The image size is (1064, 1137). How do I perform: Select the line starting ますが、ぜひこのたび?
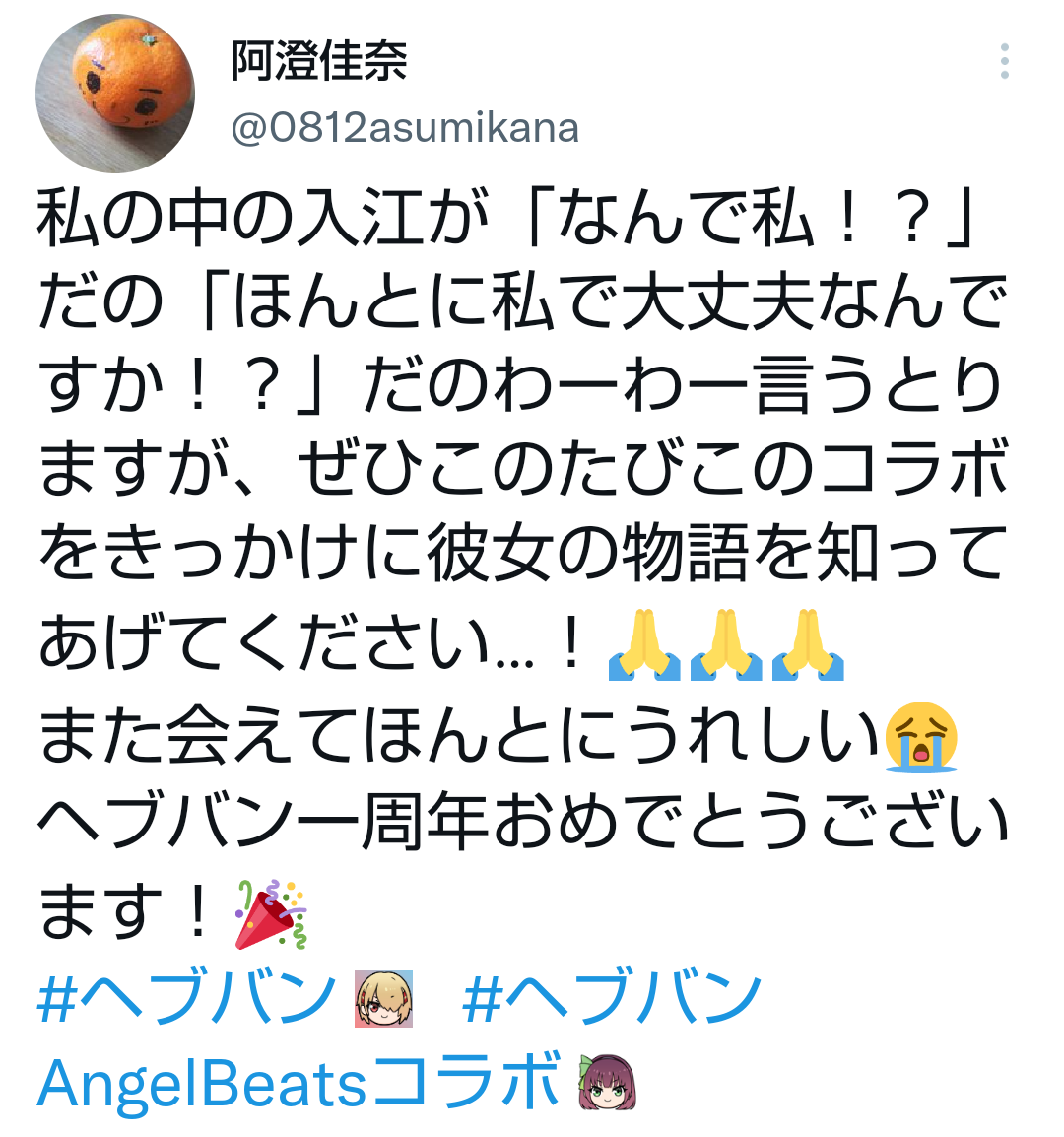pyautogui.click(x=523, y=468)
